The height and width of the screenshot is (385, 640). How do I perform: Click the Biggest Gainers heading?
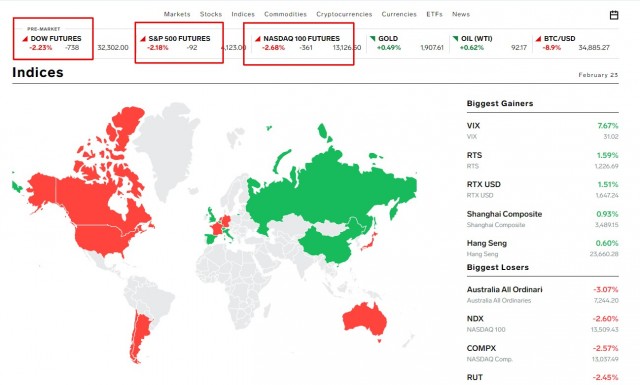click(x=500, y=104)
